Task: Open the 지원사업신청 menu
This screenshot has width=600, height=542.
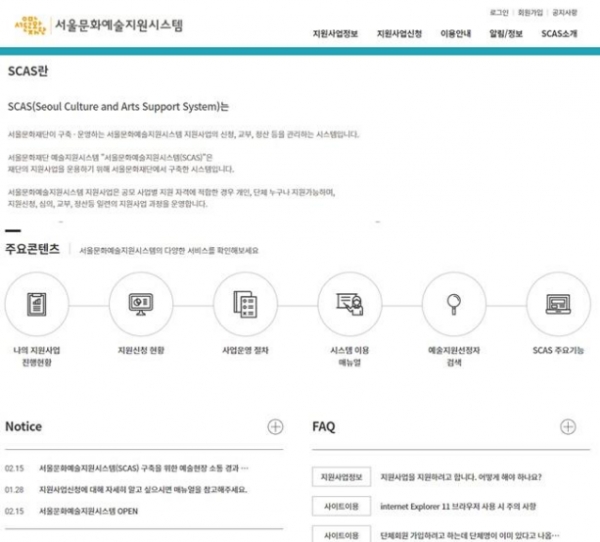Action: 398,34
